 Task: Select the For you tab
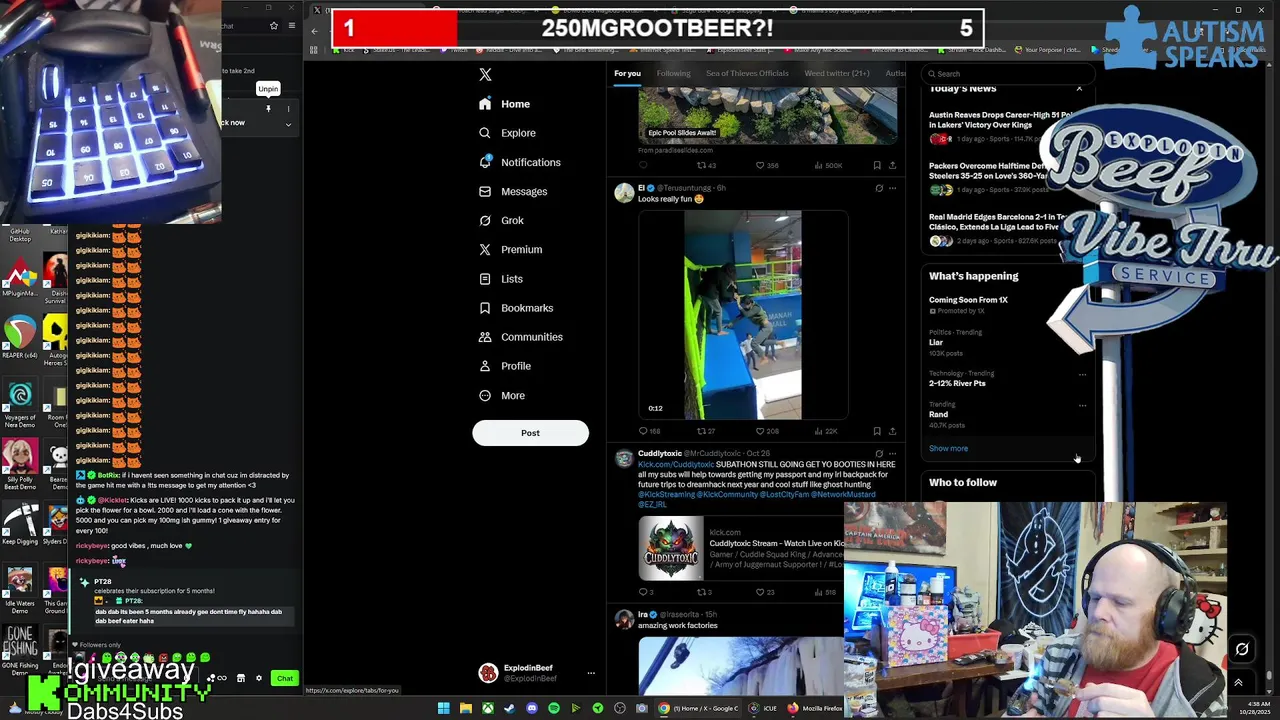627,73
